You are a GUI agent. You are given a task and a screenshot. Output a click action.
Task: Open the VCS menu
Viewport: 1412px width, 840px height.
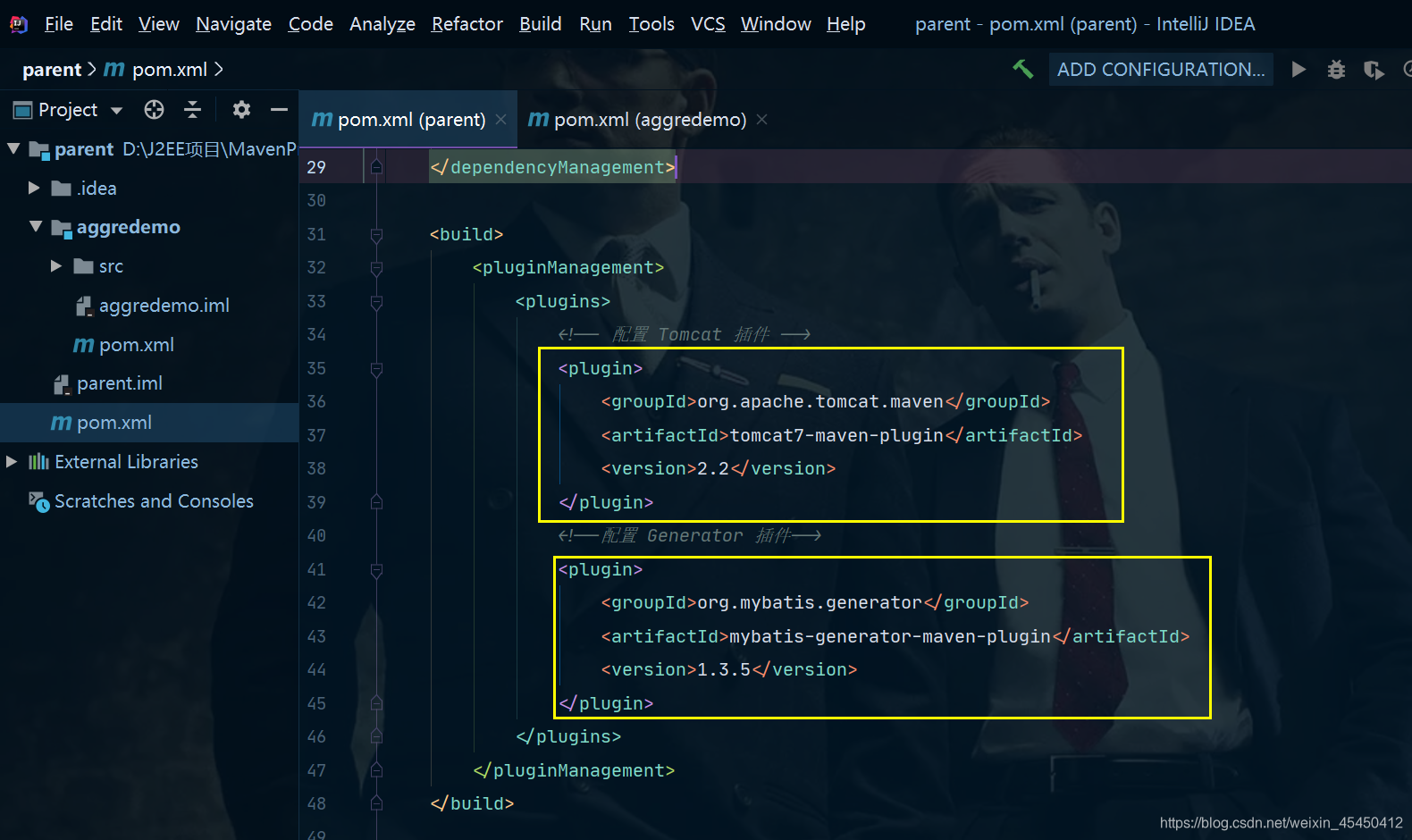click(x=708, y=24)
